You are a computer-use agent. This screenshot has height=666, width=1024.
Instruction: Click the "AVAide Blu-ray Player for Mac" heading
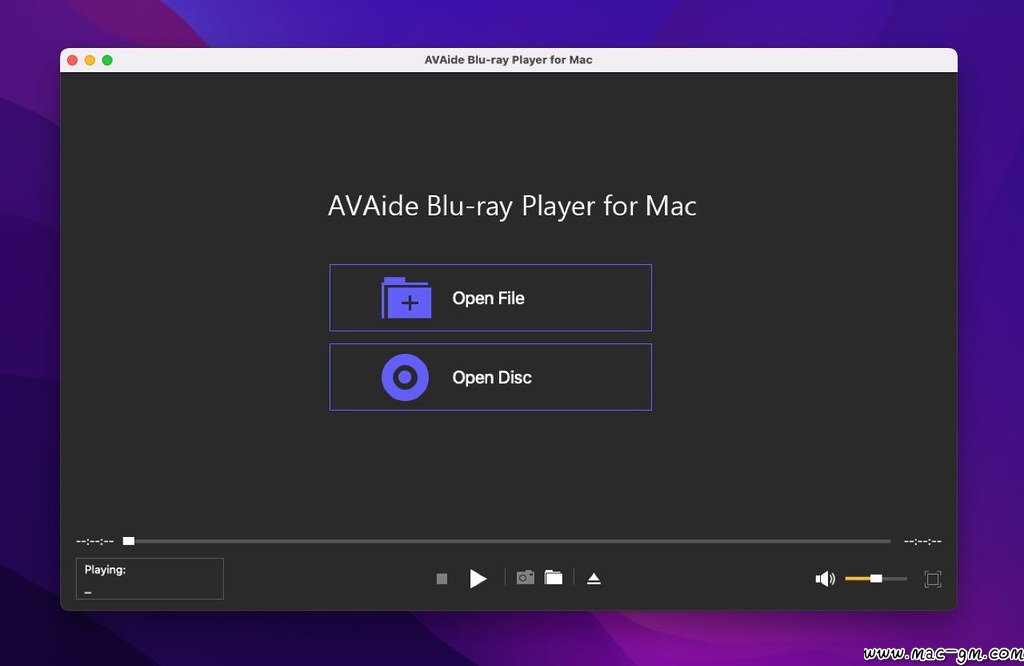click(512, 206)
